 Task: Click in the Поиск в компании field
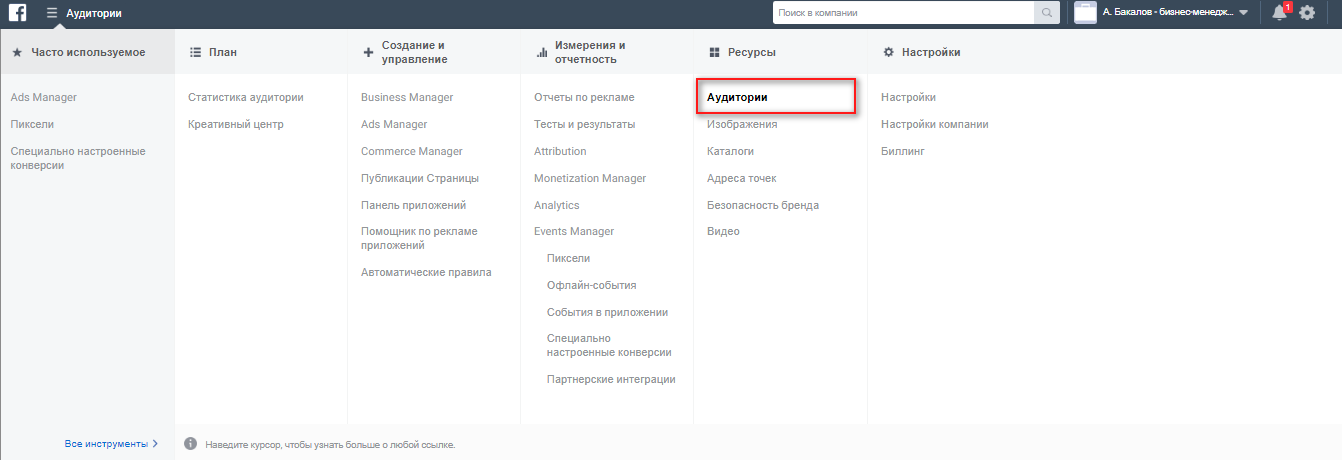(903, 13)
